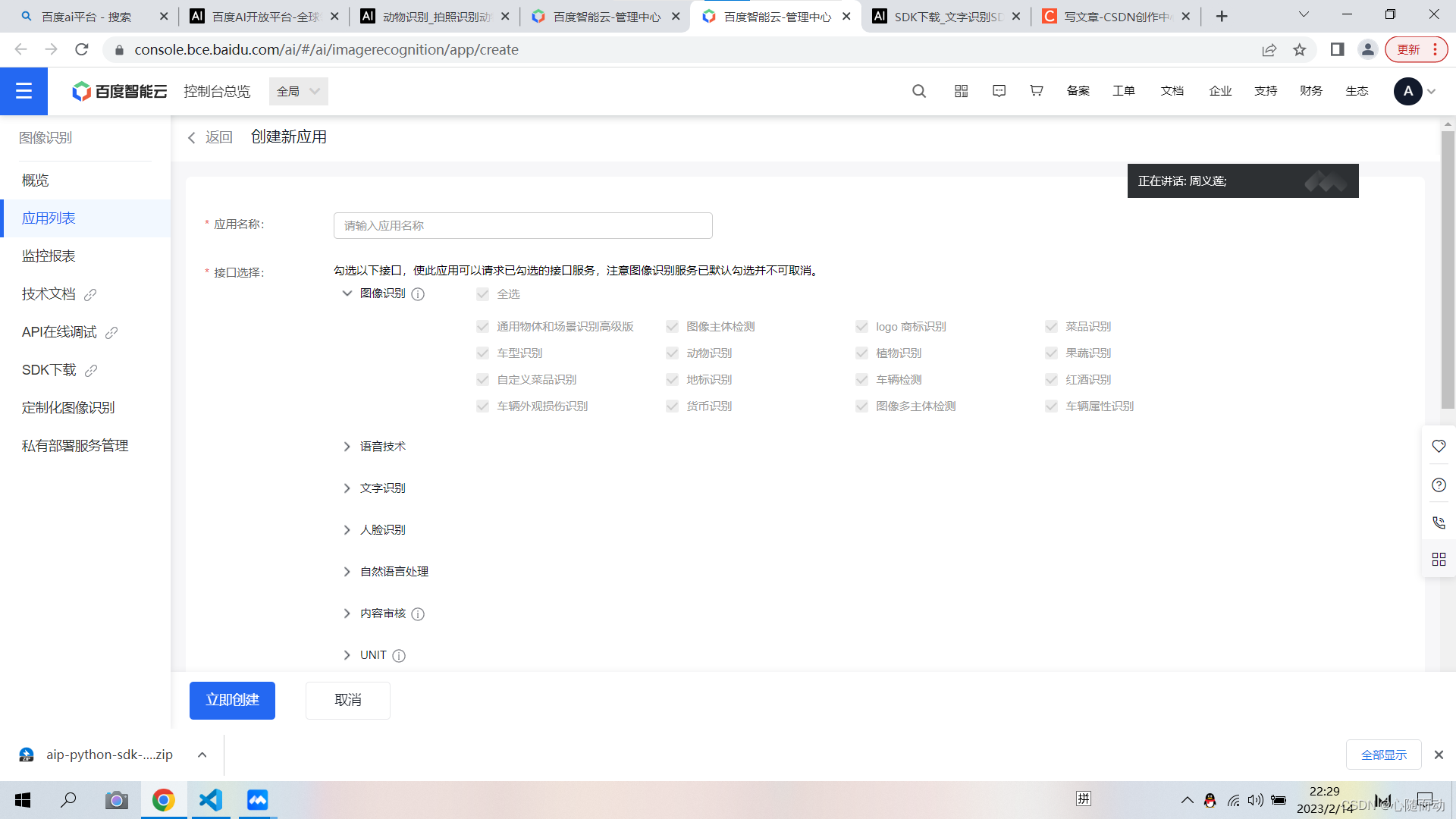Click the help question mark icon on right

[1439, 485]
